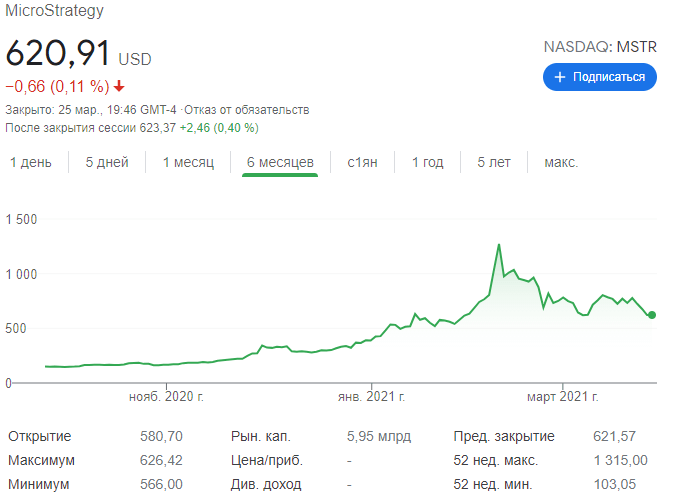The height and width of the screenshot is (502, 673).
Task: Switch to the 1 год tab
Action: point(427,163)
